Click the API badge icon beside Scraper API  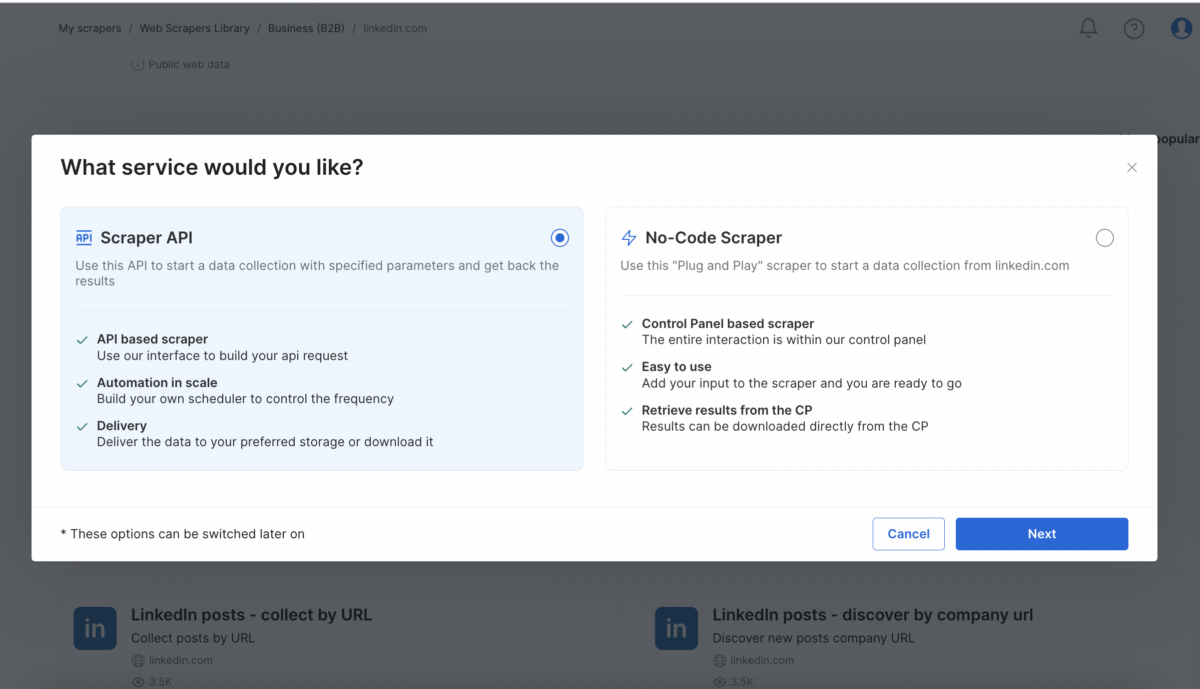[x=84, y=238]
